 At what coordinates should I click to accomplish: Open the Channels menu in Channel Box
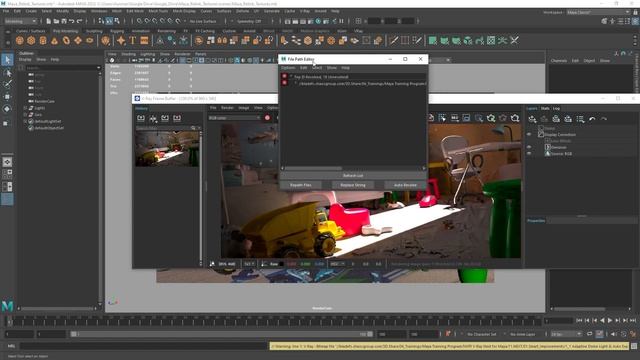pos(558,60)
